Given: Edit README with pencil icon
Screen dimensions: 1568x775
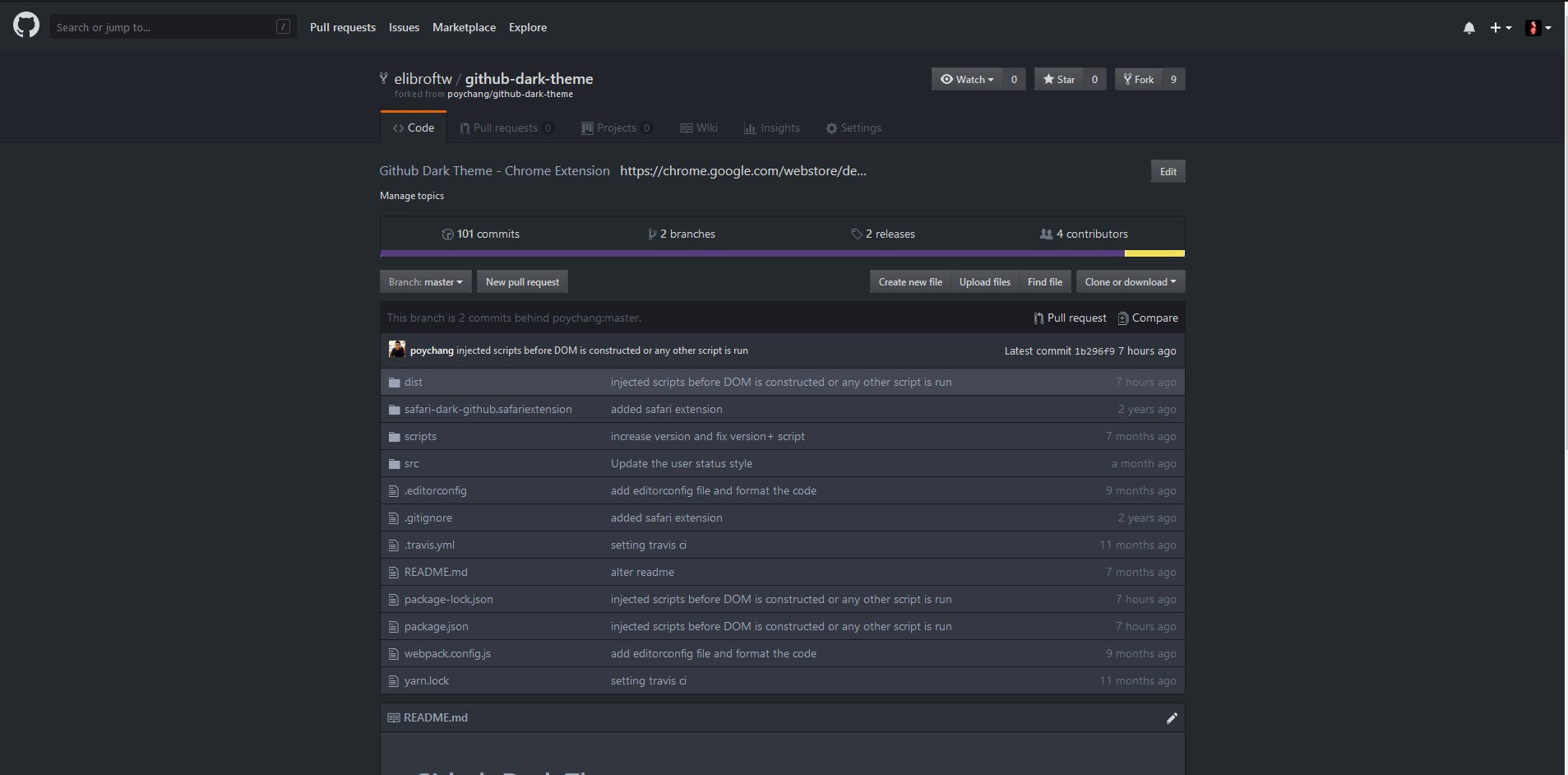Looking at the screenshot, I should click(1172, 718).
